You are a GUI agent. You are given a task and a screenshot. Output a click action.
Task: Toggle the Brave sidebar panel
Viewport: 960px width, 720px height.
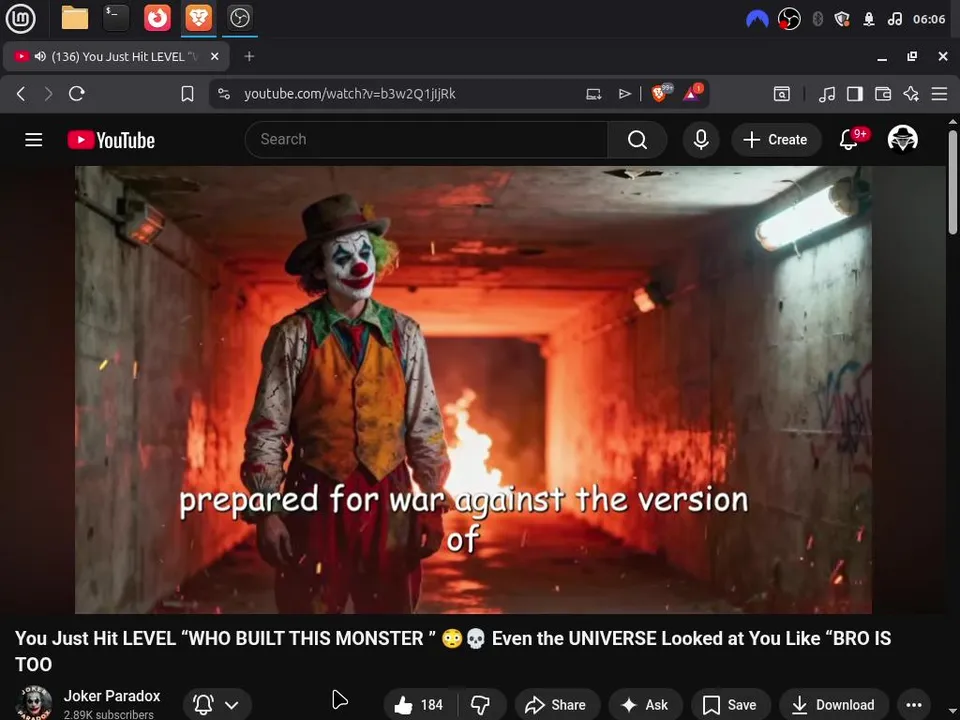tap(855, 94)
